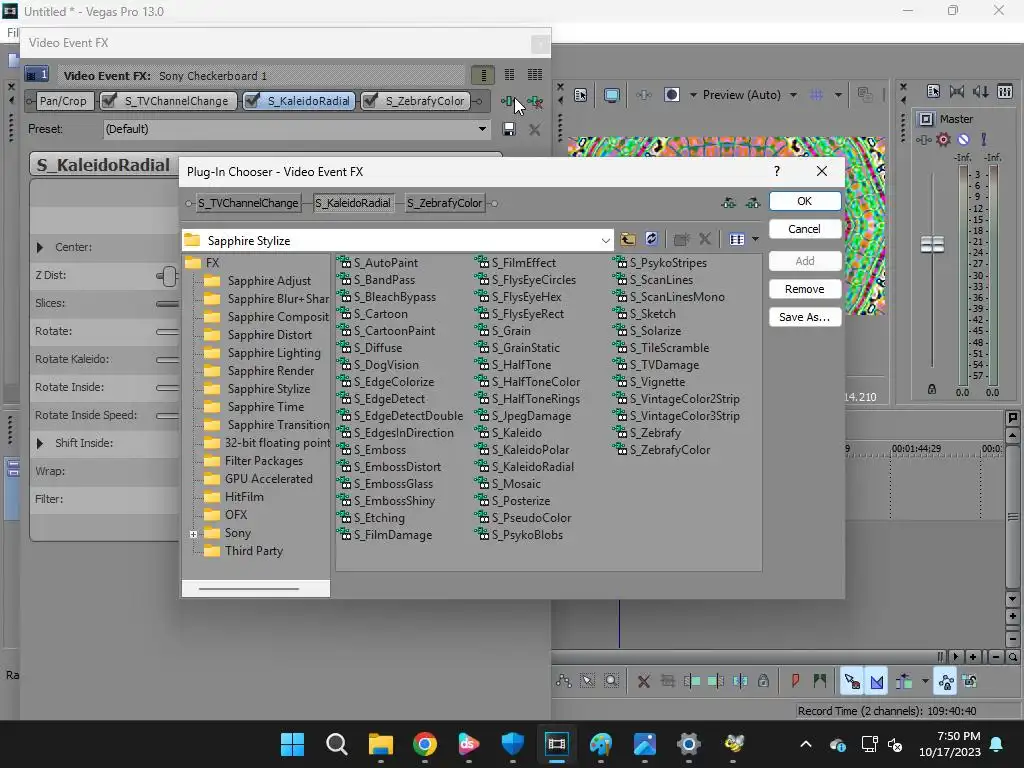The height and width of the screenshot is (768, 1024).
Task: Open the Views dropdown arrow in Plug-In Chooser
Action: (756, 240)
